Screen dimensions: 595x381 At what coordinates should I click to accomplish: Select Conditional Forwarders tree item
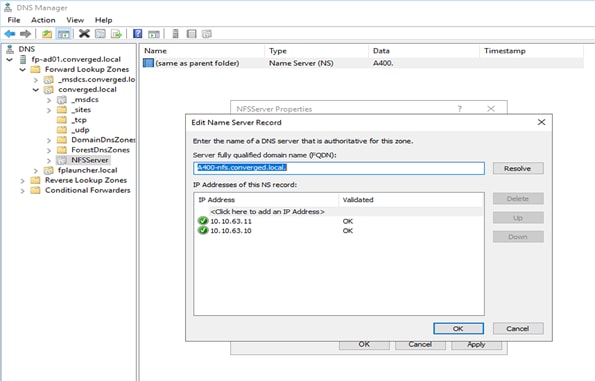[88, 190]
